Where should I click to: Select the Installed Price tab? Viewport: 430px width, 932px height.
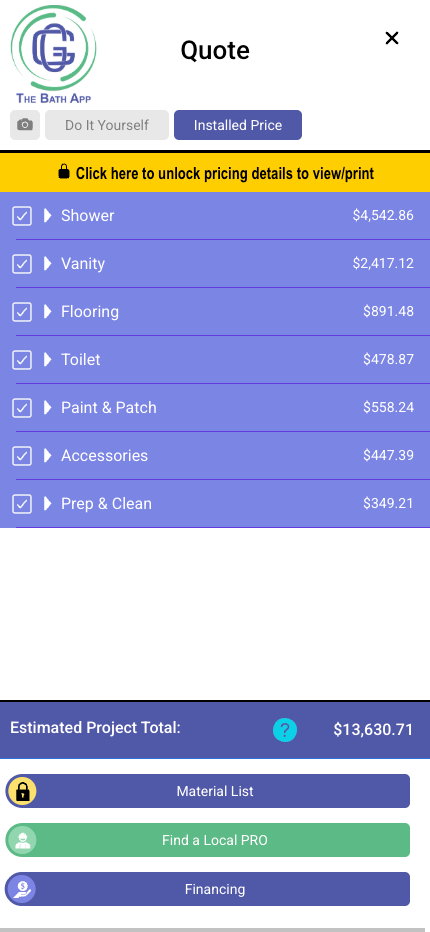(x=238, y=125)
